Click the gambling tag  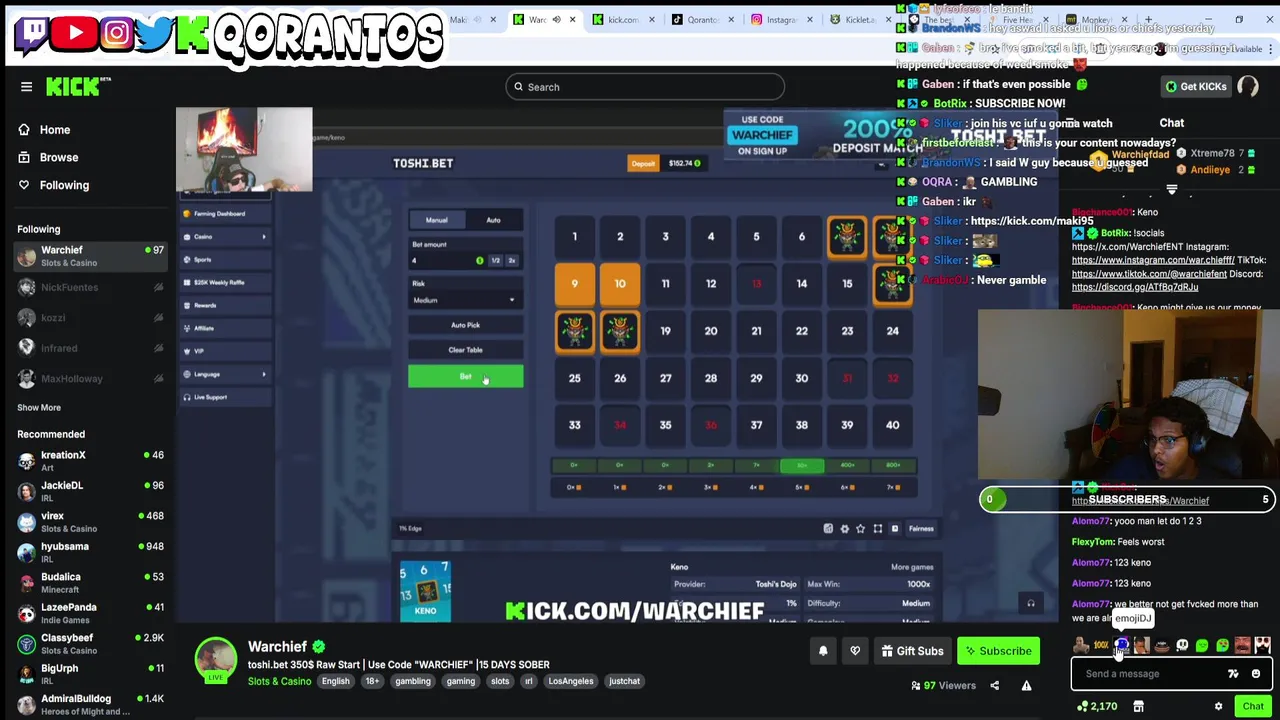click(x=412, y=681)
